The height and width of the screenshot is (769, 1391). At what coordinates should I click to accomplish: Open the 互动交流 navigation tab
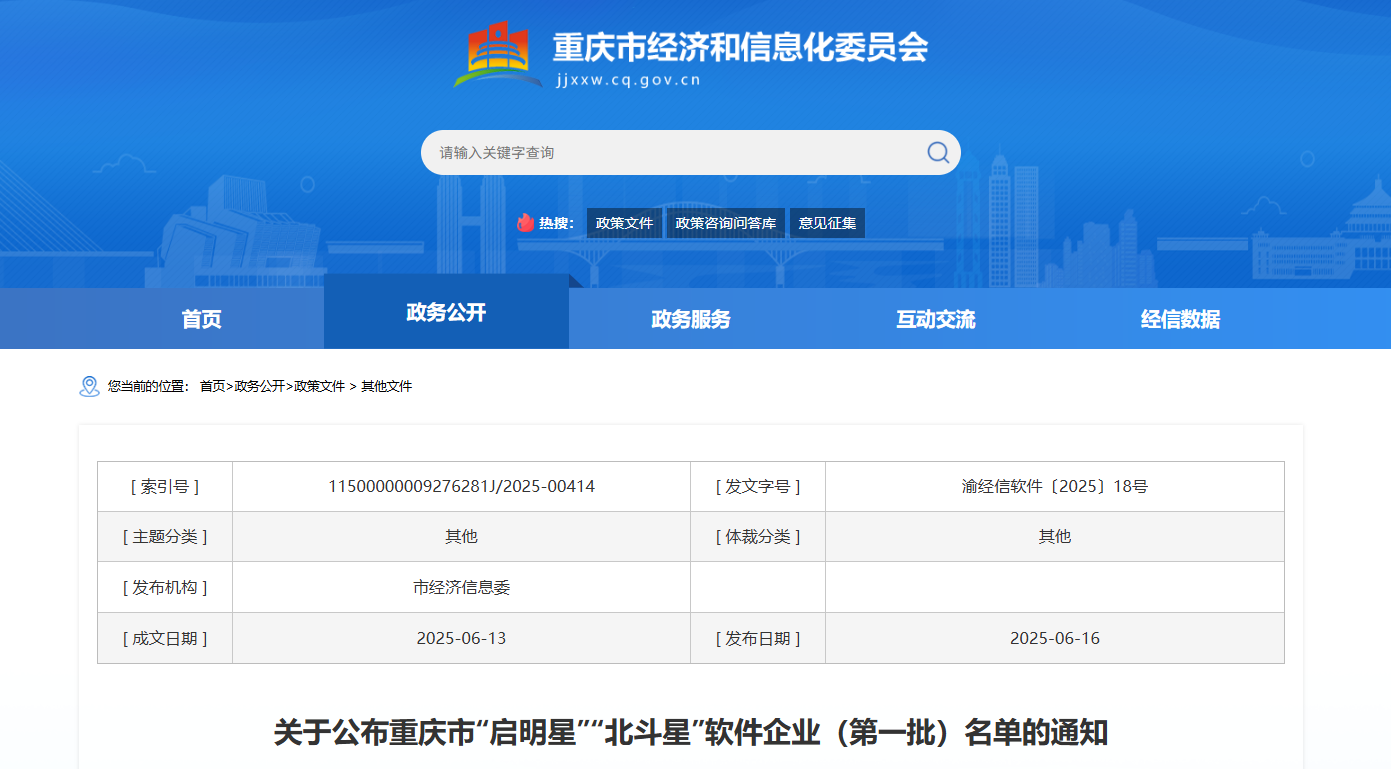pos(936,319)
